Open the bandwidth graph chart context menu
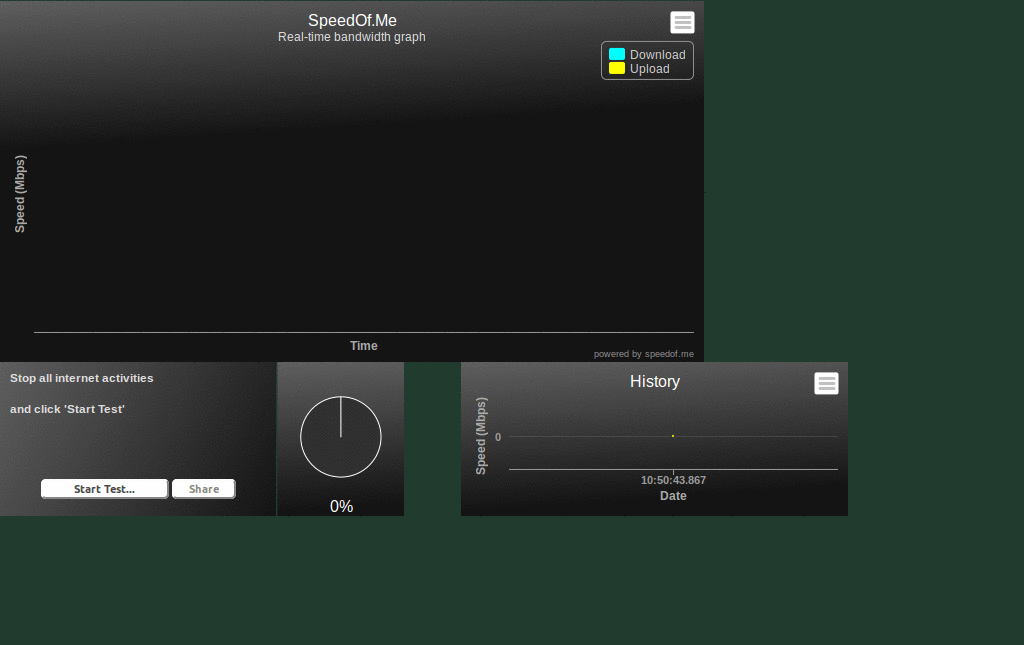The height and width of the screenshot is (645, 1024). [x=682, y=22]
